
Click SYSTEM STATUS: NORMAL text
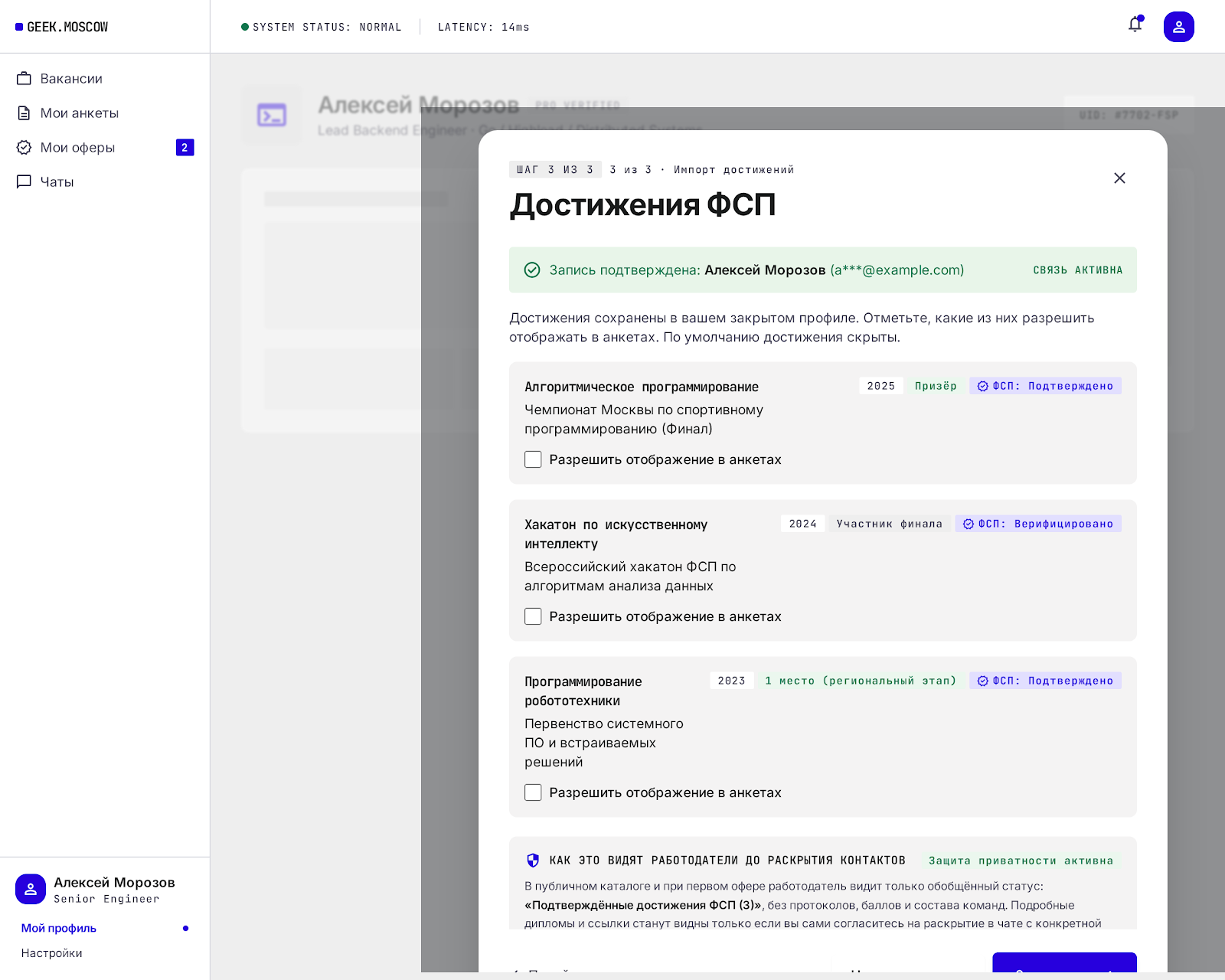point(327,27)
